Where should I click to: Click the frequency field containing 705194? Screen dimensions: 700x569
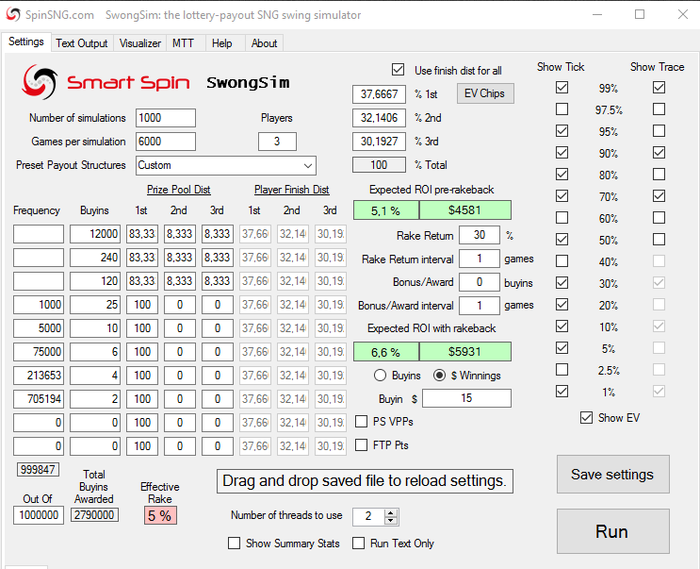38,399
